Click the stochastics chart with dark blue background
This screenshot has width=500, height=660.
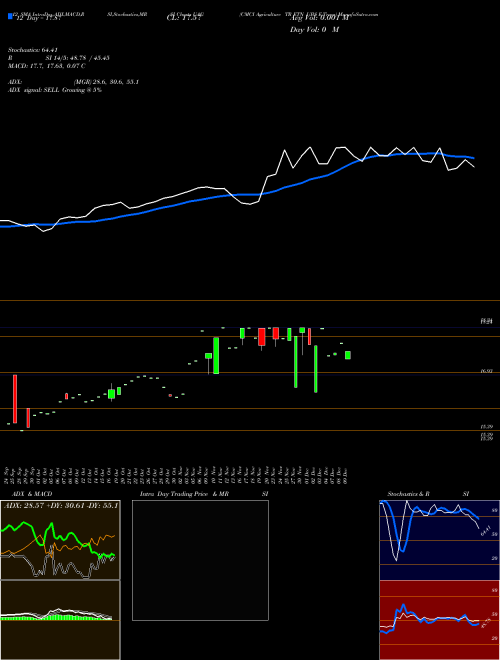pos(439,540)
